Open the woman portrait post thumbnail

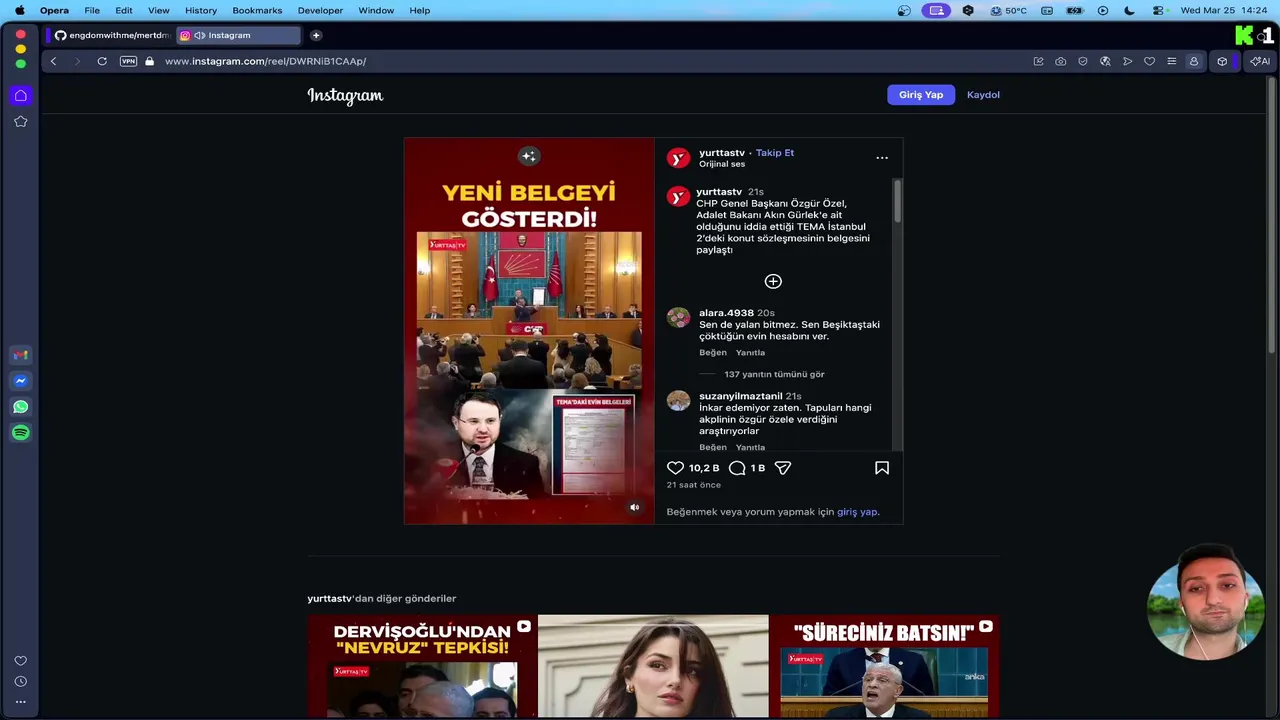(x=653, y=666)
